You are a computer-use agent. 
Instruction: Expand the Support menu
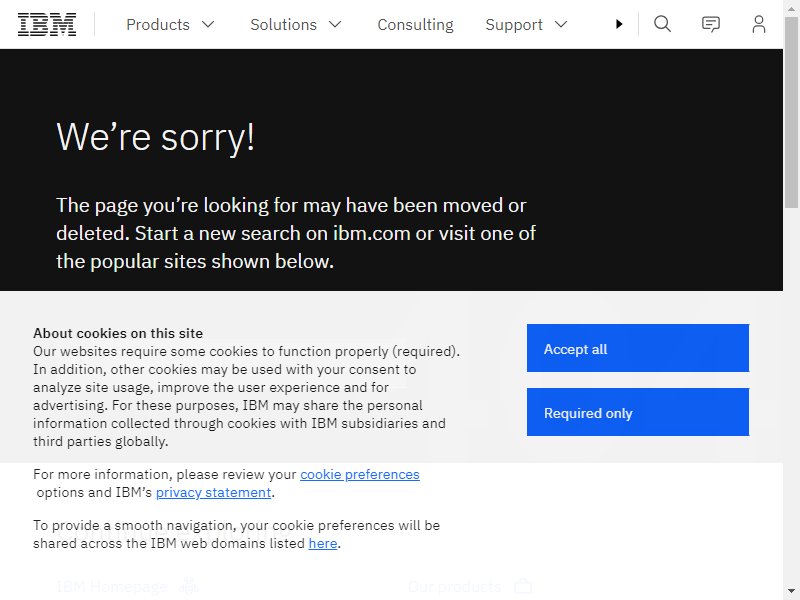pos(526,24)
